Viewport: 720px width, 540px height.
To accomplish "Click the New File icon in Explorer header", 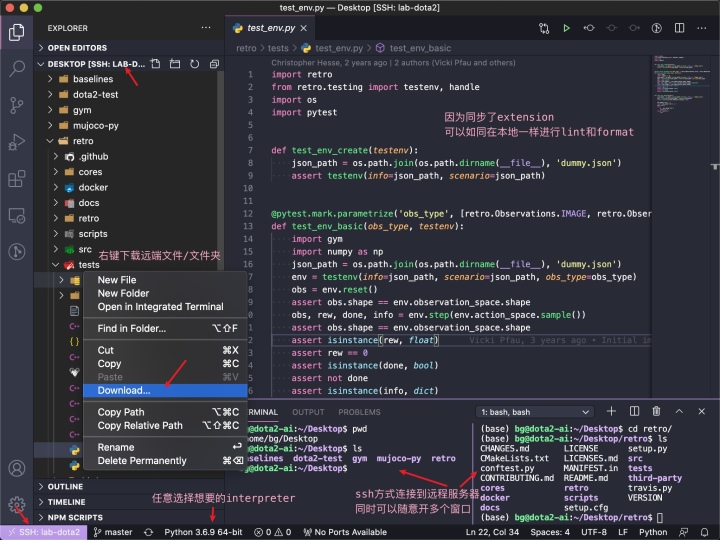I will (156, 64).
